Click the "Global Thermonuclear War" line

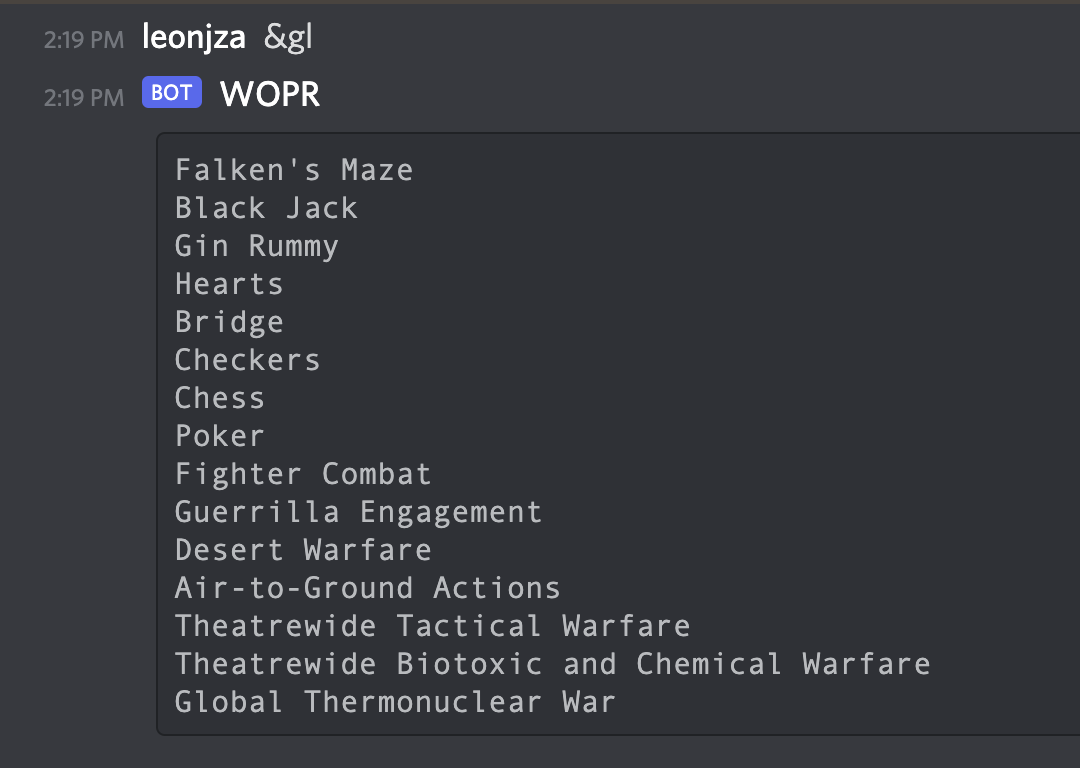(x=395, y=702)
